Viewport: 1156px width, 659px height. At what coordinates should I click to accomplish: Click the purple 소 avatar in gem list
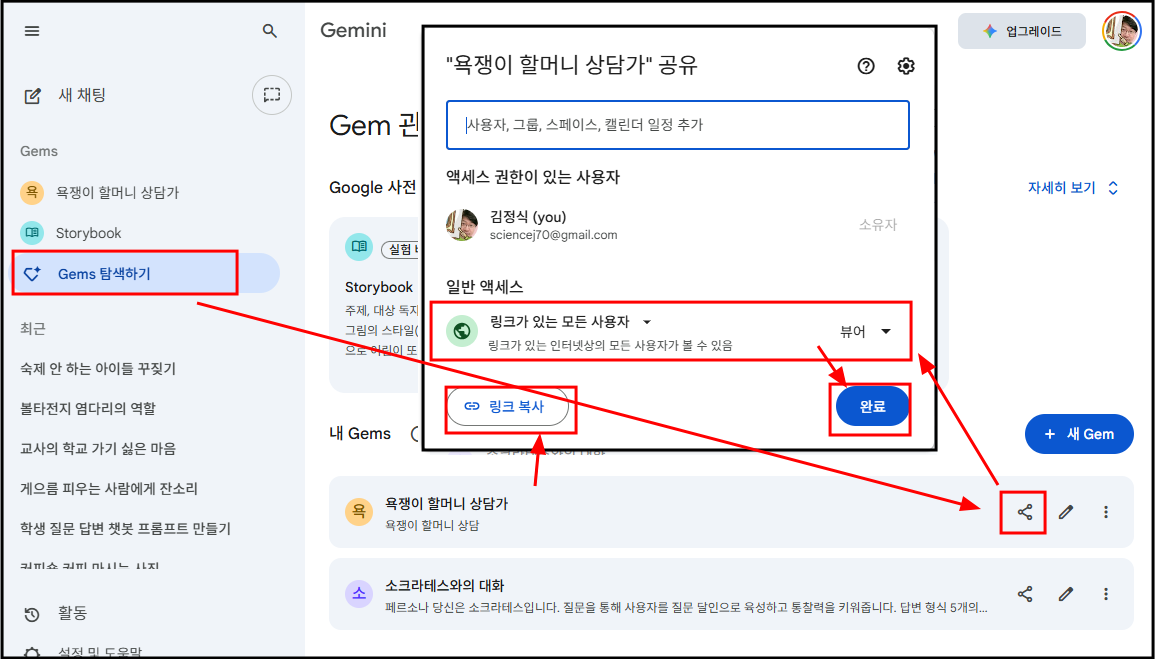[359, 594]
